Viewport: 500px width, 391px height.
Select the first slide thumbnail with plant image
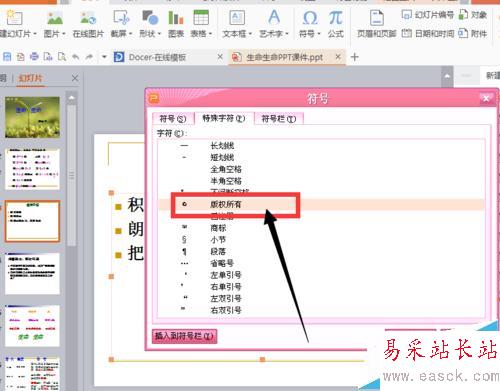click(32, 117)
